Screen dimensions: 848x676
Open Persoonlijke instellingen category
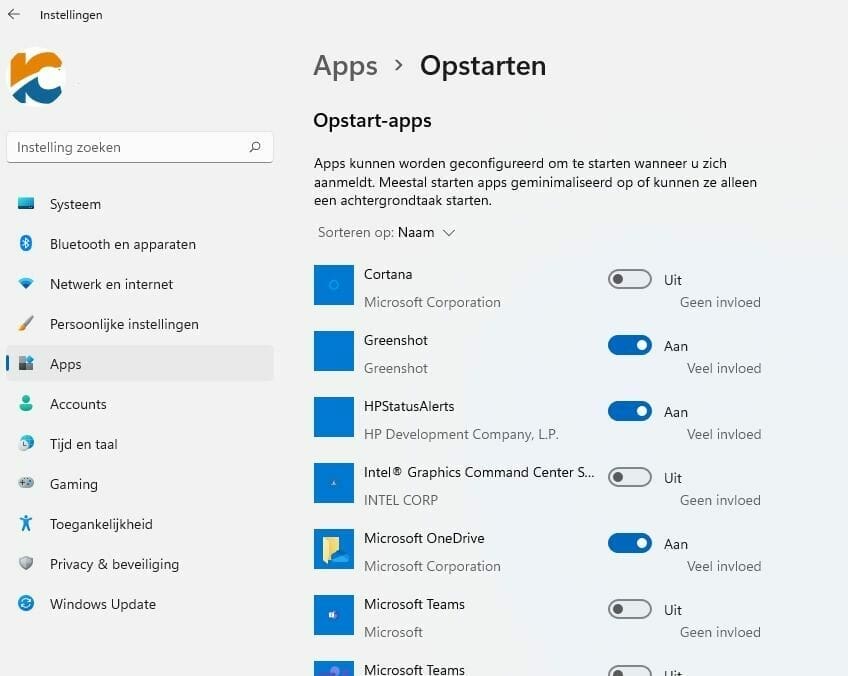click(124, 324)
